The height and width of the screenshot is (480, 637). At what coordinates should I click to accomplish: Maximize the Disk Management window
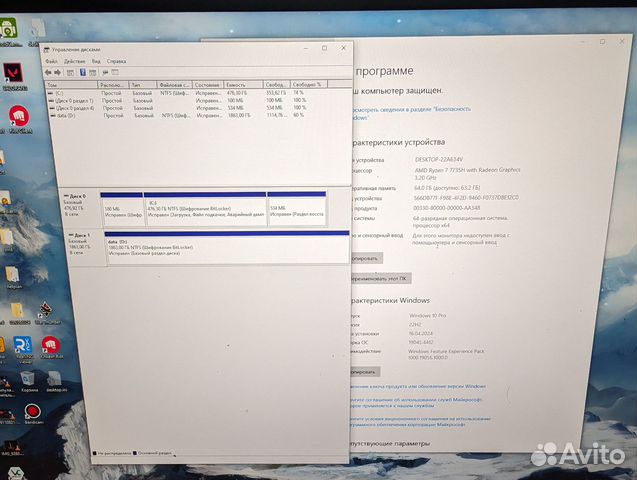click(x=325, y=48)
